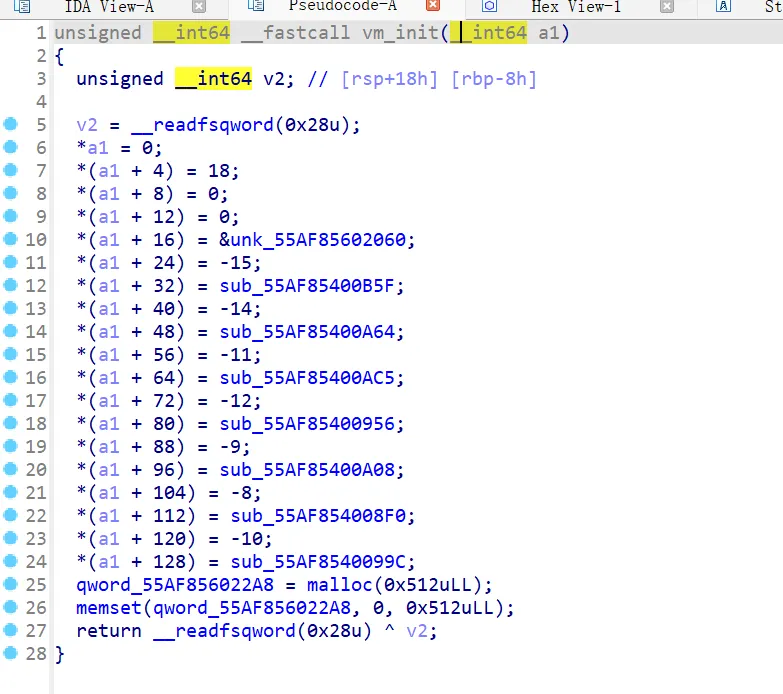
Task: Toggle breakpoint dot on line 5
Action: (x=11, y=125)
